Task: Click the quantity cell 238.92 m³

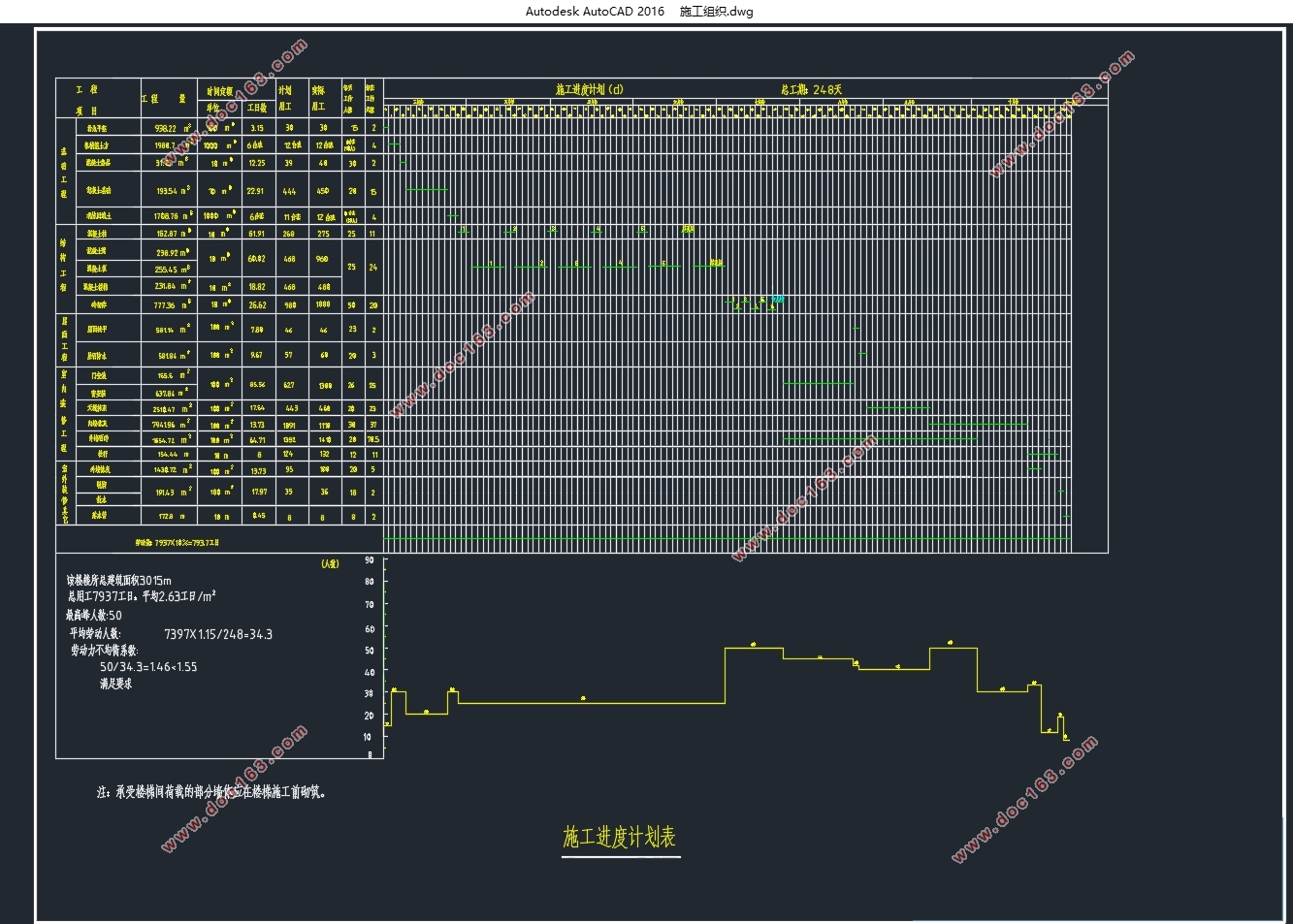Action: pos(172,253)
